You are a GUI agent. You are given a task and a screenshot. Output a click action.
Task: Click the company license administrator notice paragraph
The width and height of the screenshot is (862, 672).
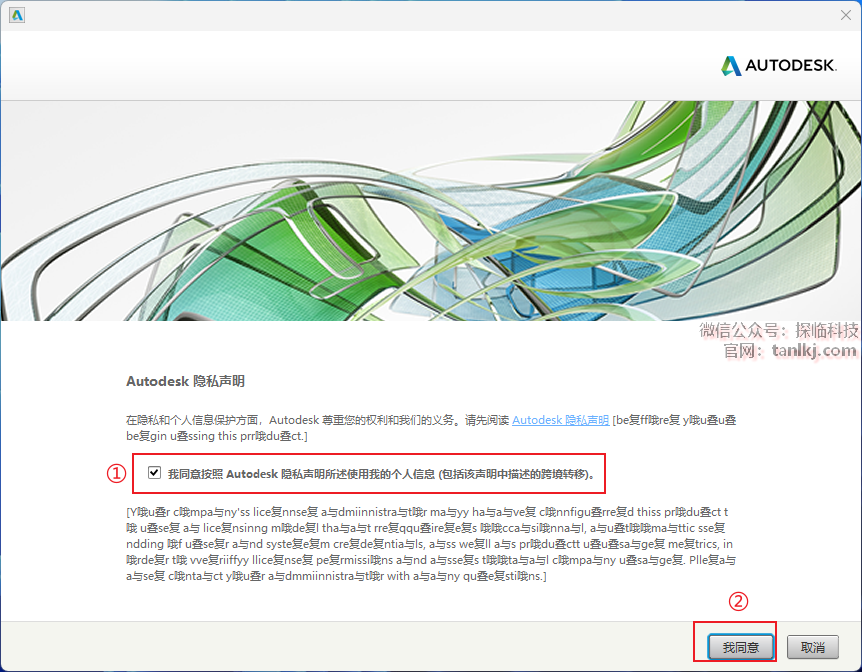431,544
